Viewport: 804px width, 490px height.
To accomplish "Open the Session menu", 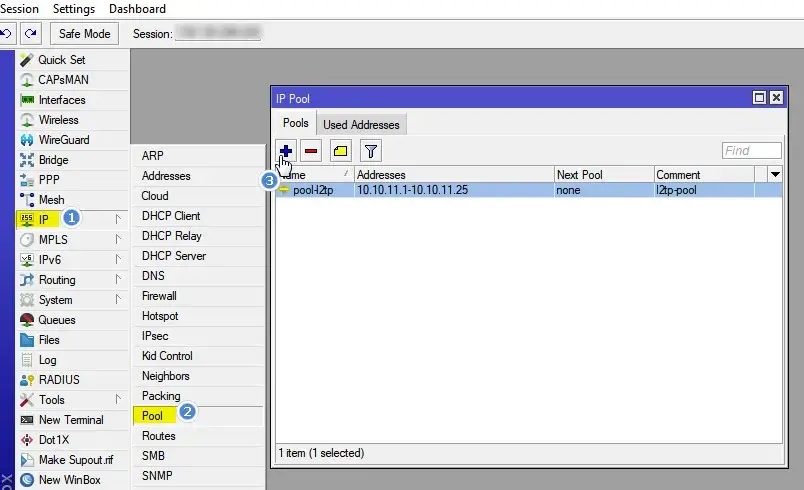I will click(x=19, y=9).
